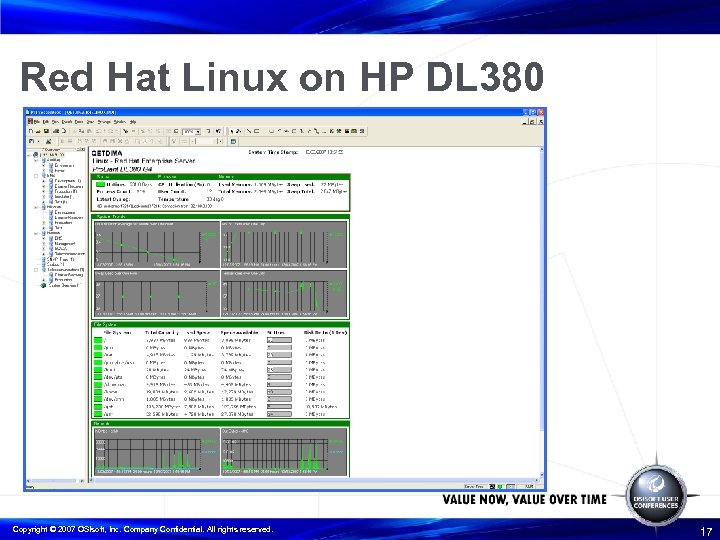Click the Network section header
The height and width of the screenshot is (540, 720).
(220, 423)
